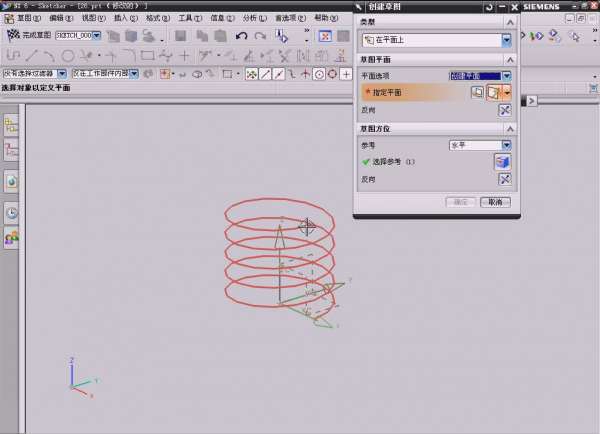Open the 平面选项 创建平面 dropdown
Viewport: 600px width, 434px height.
507,76
